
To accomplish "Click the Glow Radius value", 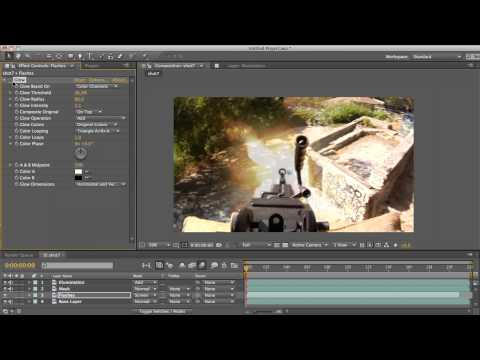I will pos(79,99).
